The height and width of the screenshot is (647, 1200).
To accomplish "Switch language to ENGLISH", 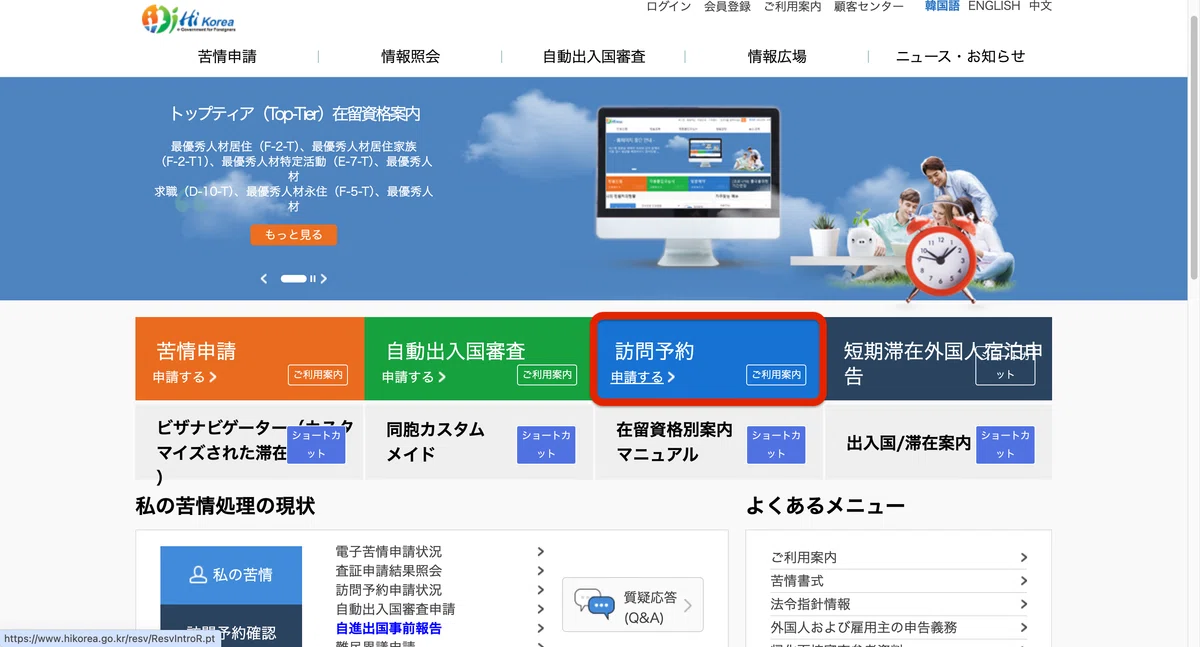I will tap(994, 6).
